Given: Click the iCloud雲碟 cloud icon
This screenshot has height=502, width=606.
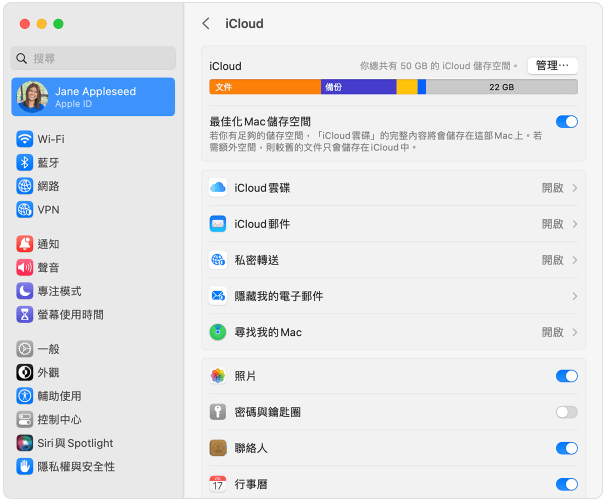Looking at the screenshot, I should [x=217, y=188].
